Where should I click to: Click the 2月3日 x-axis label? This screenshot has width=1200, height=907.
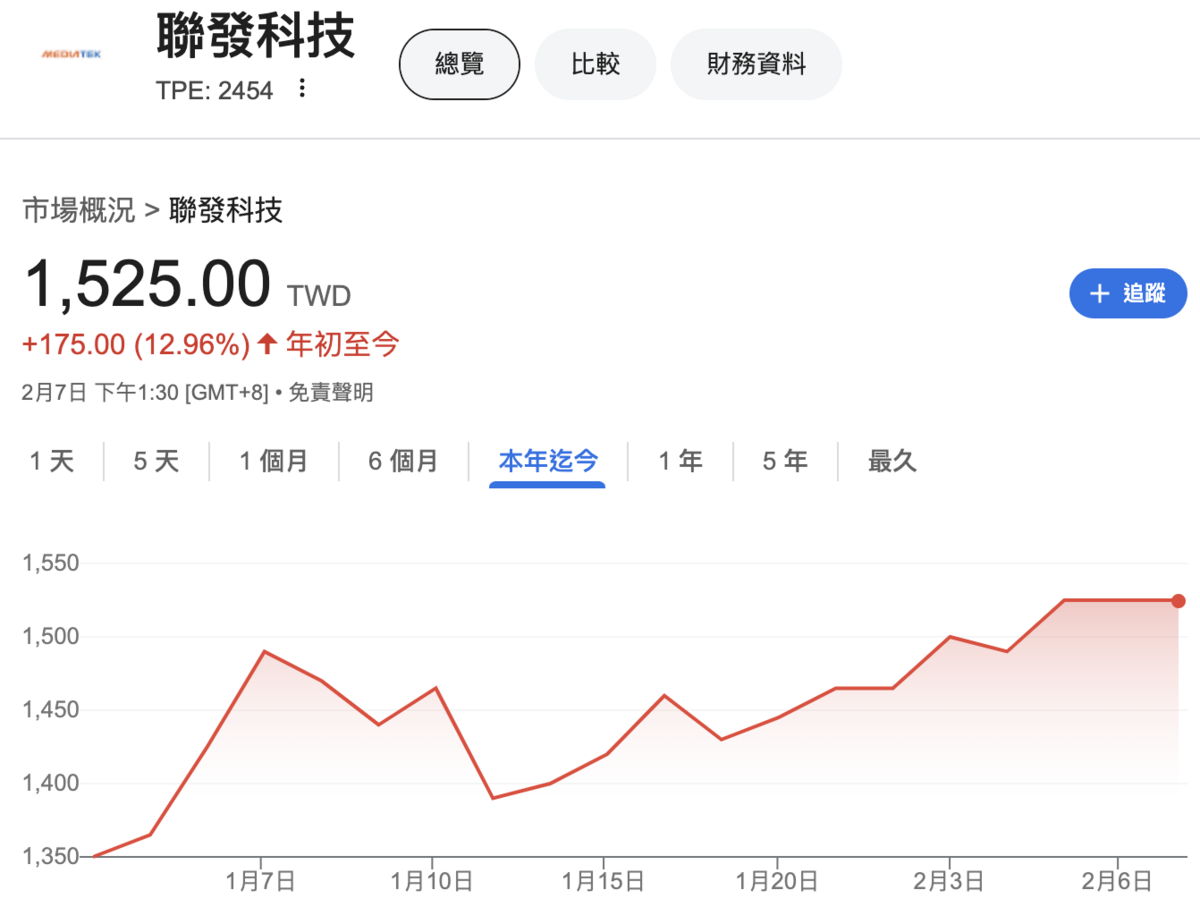(949, 881)
